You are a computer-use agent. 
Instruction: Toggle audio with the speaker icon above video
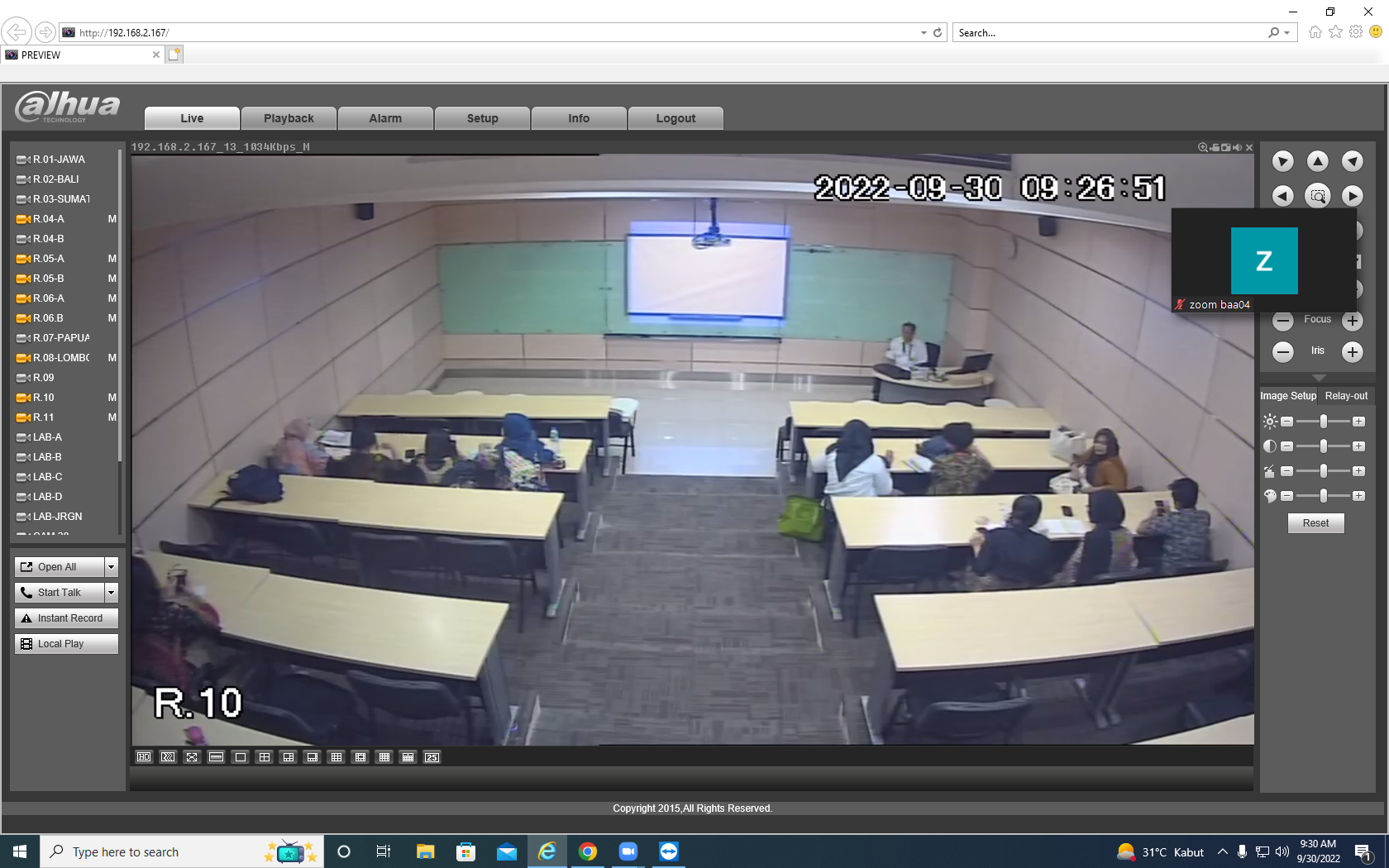click(x=1238, y=147)
